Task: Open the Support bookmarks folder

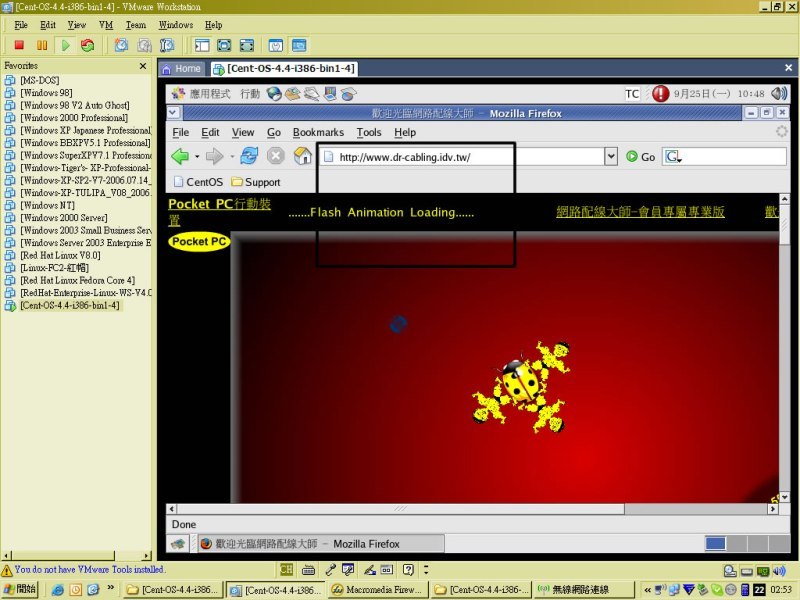Action: [256, 182]
